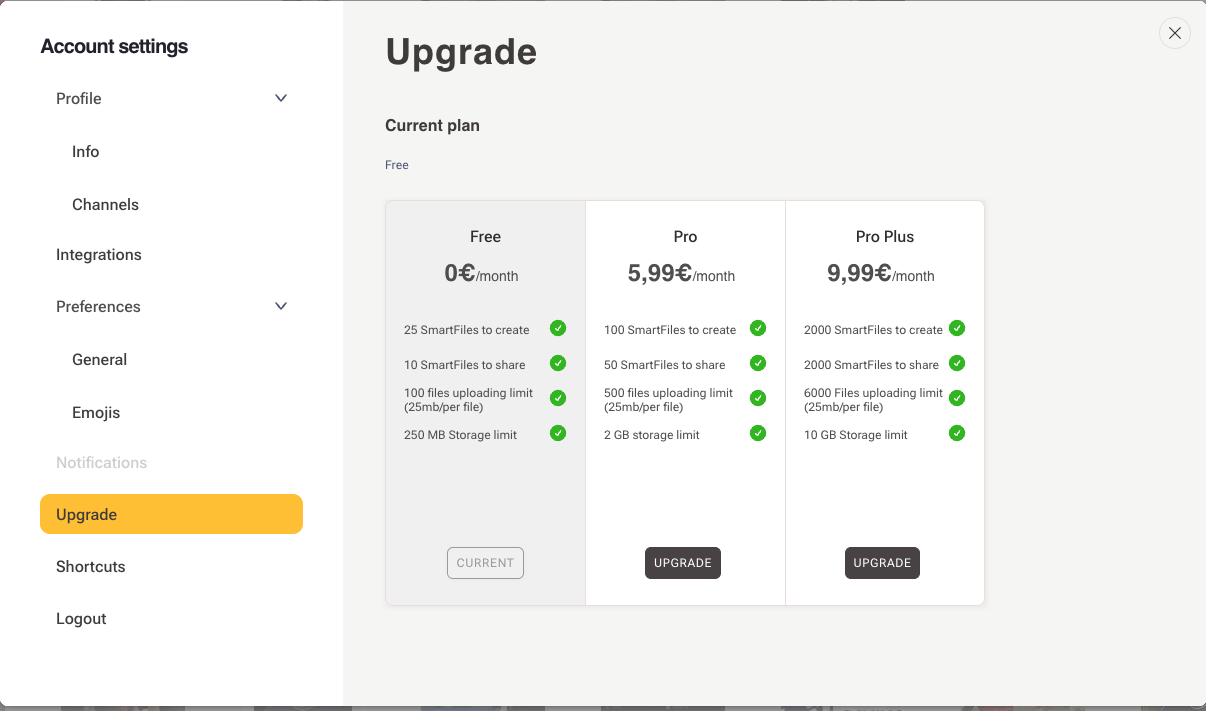The width and height of the screenshot is (1206, 711).
Task: Upgrade to the Pro plan
Action: click(x=683, y=563)
